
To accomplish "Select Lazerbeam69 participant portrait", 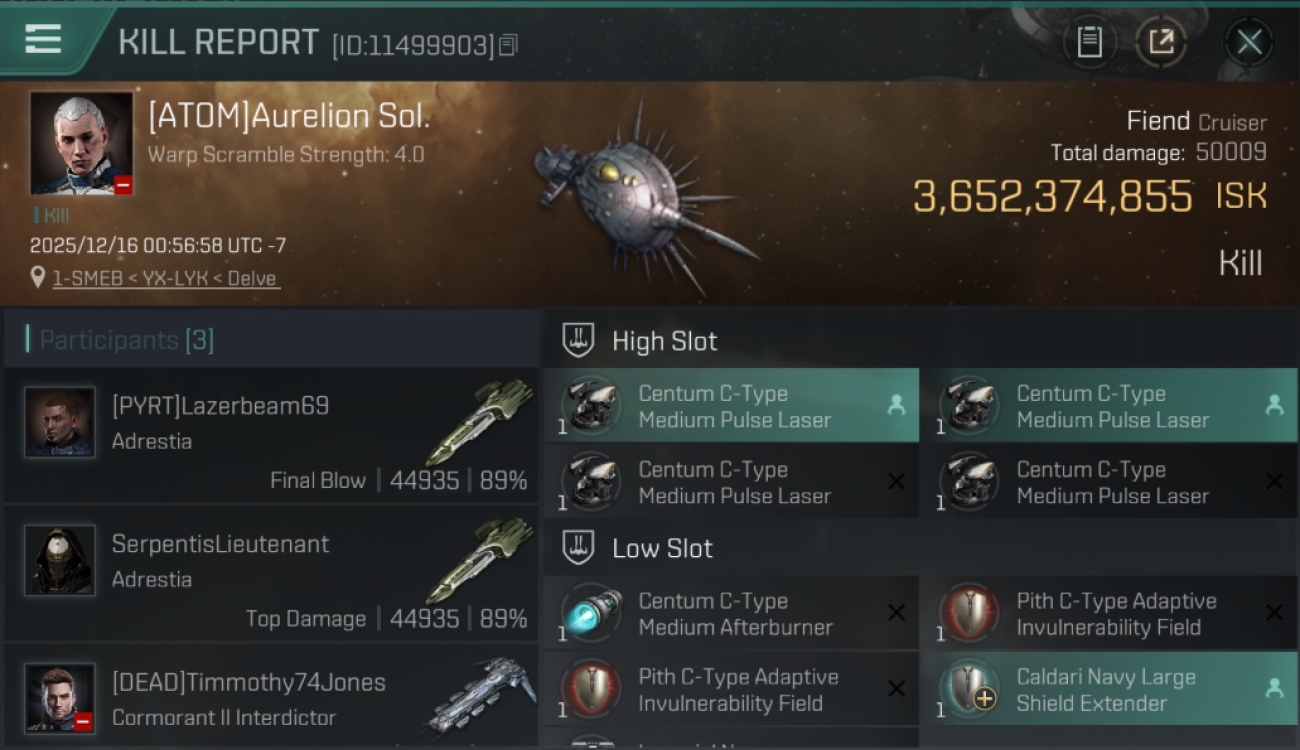I will pos(60,422).
